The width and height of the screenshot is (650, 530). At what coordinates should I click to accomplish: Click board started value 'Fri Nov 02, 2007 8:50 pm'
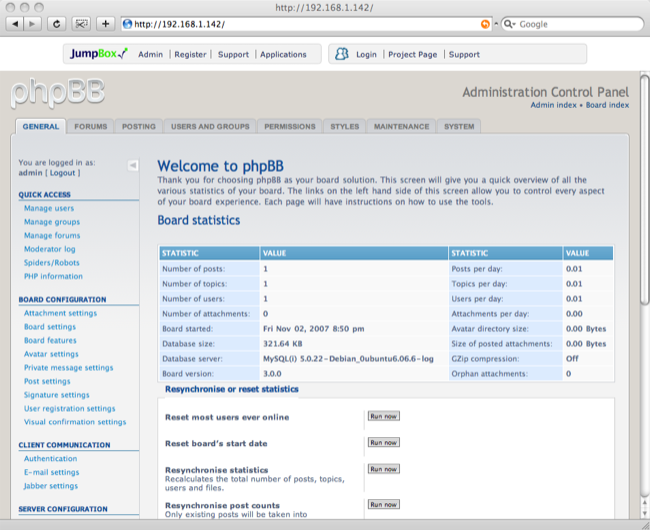[x=314, y=329]
